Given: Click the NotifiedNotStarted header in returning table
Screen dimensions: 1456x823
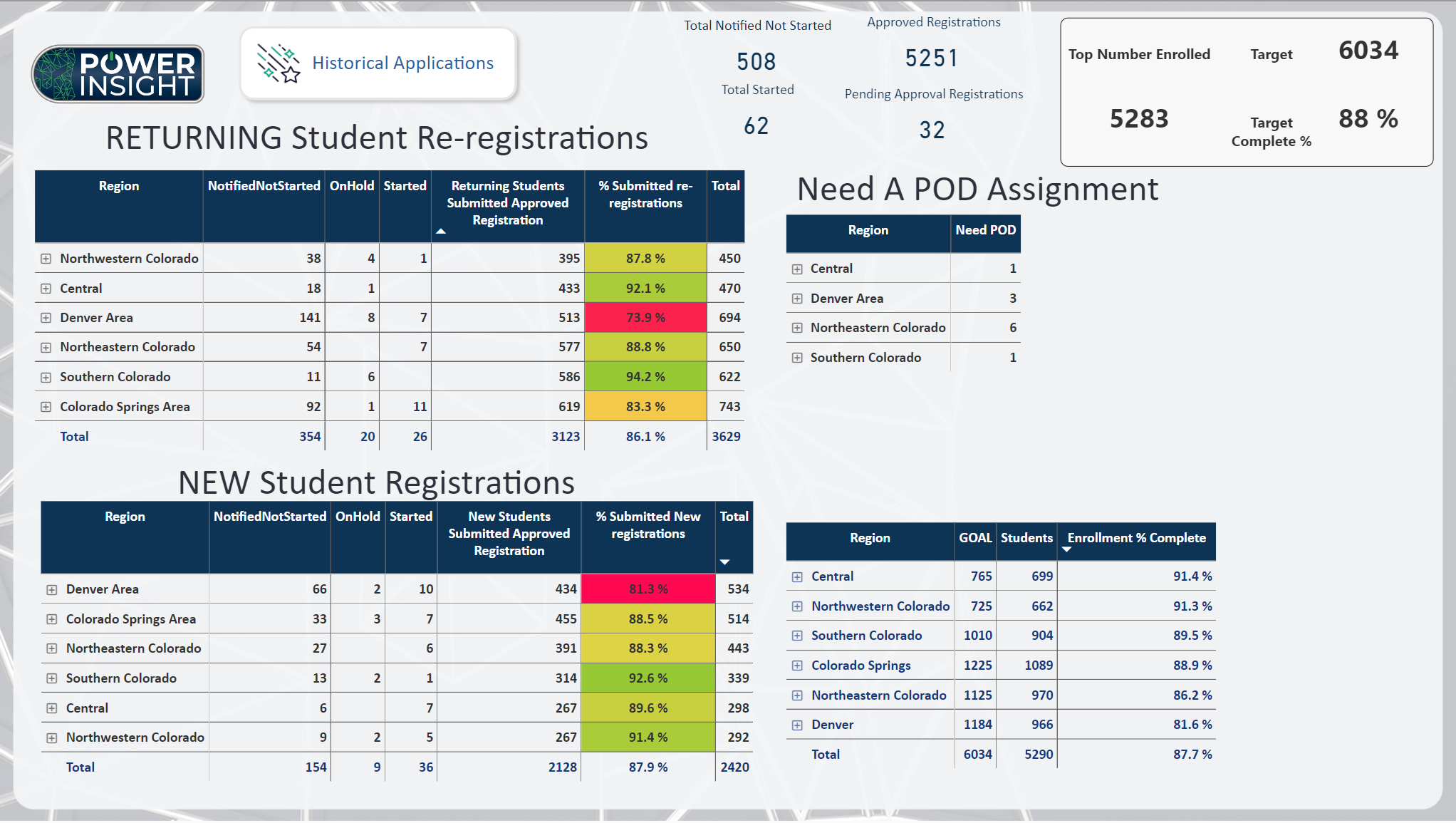Looking at the screenshot, I should [264, 186].
